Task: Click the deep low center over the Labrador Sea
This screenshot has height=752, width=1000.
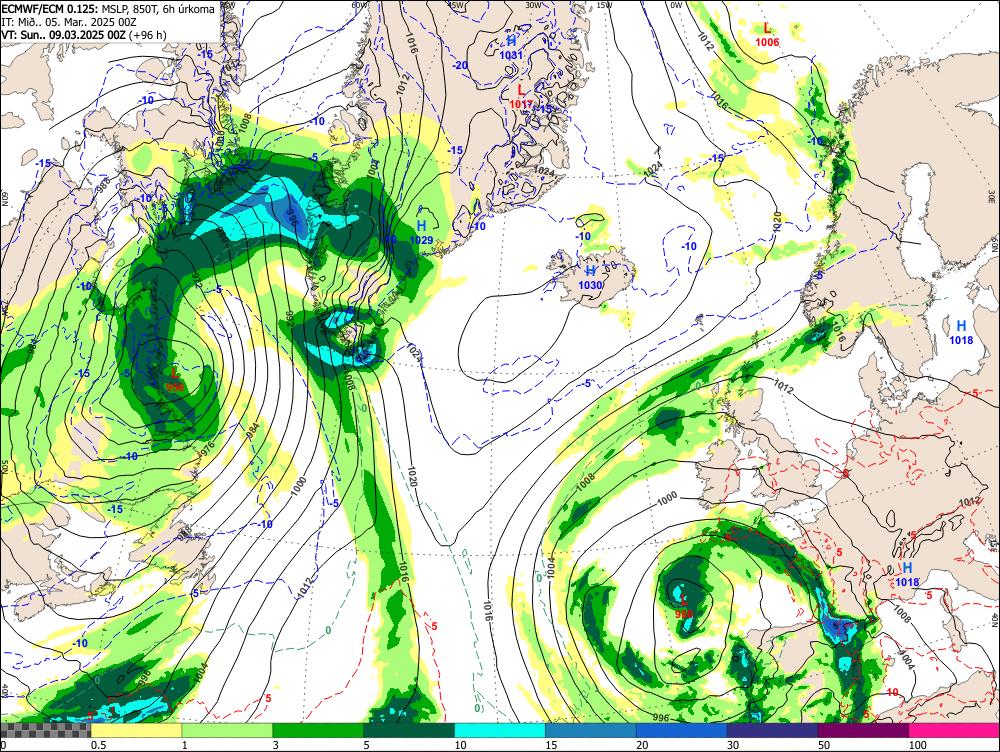Action: click(x=175, y=379)
